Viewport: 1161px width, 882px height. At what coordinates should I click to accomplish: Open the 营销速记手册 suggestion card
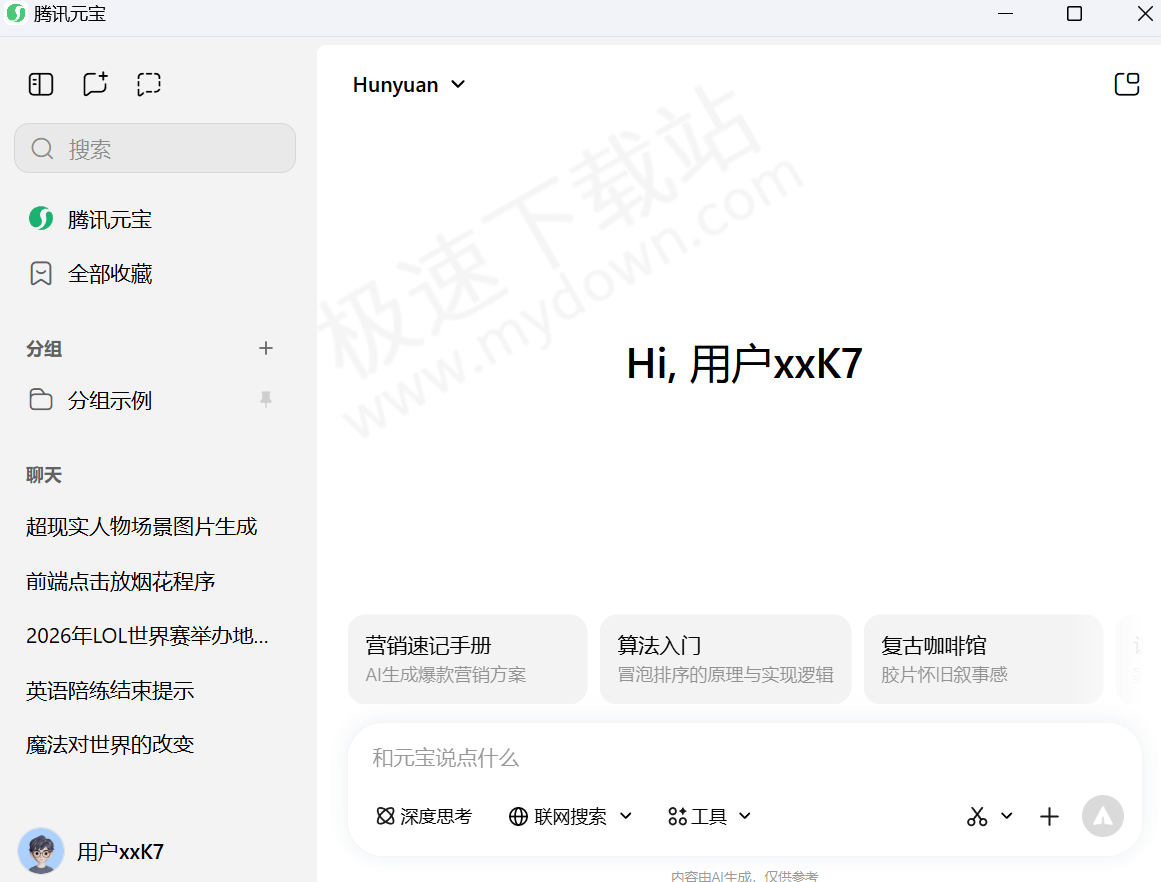[x=467, y=659]
